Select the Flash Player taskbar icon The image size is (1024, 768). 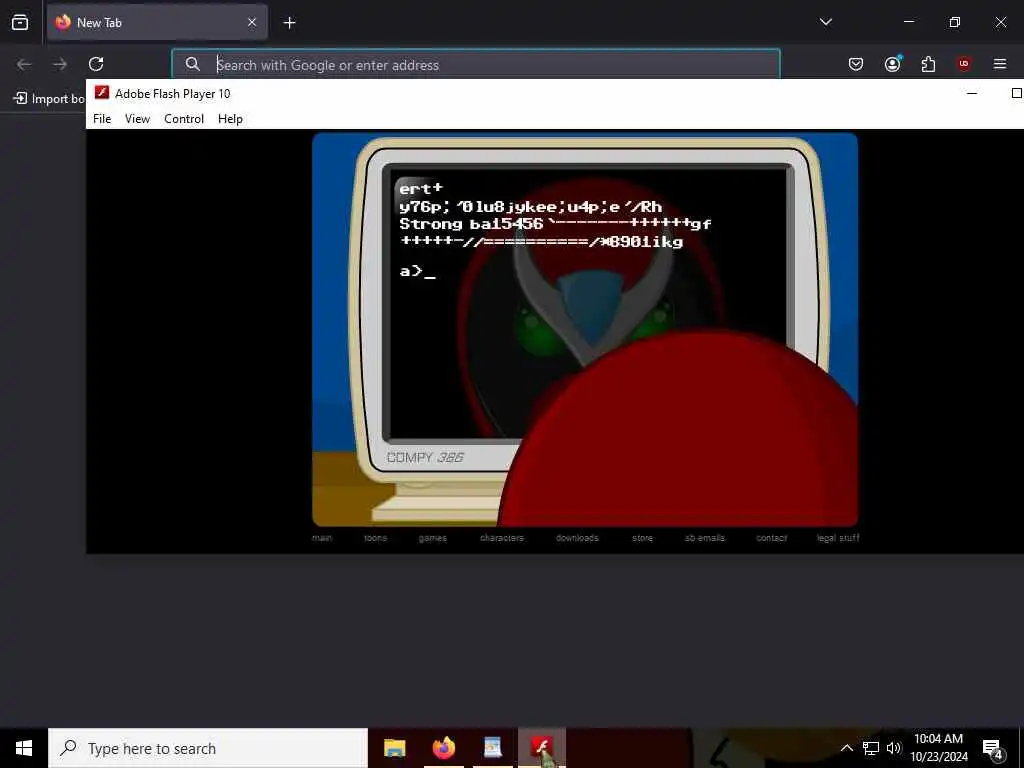pos(541,748)
